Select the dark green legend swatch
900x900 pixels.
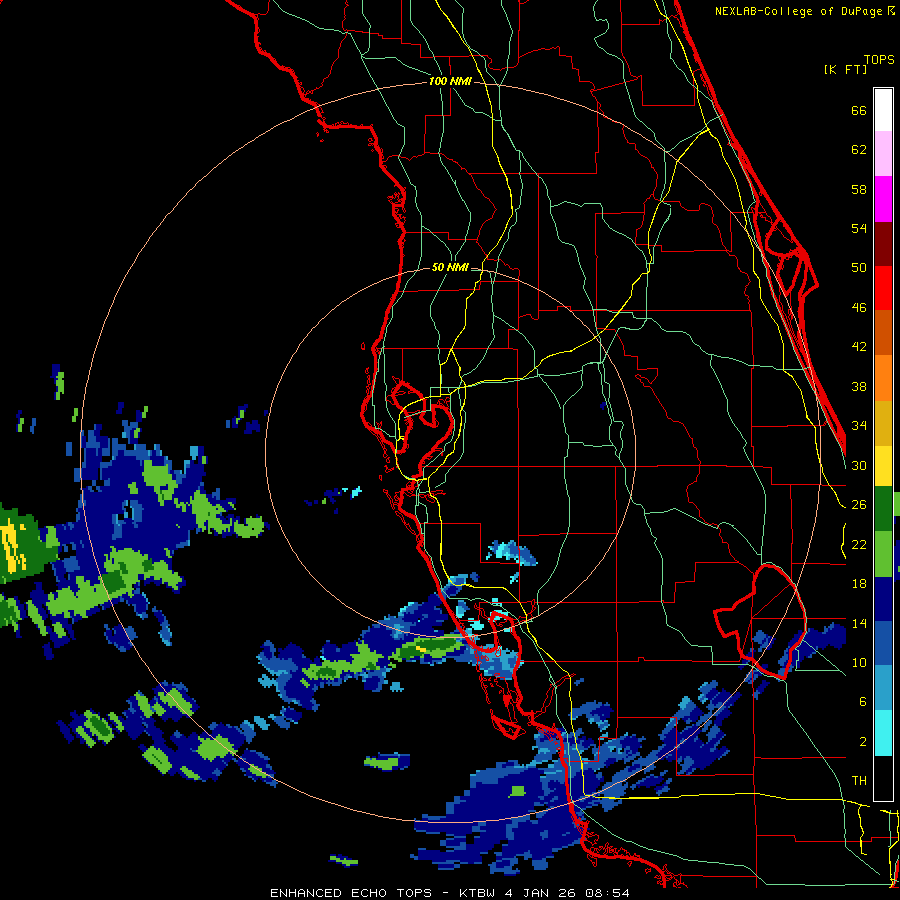(x=883, y=509)
